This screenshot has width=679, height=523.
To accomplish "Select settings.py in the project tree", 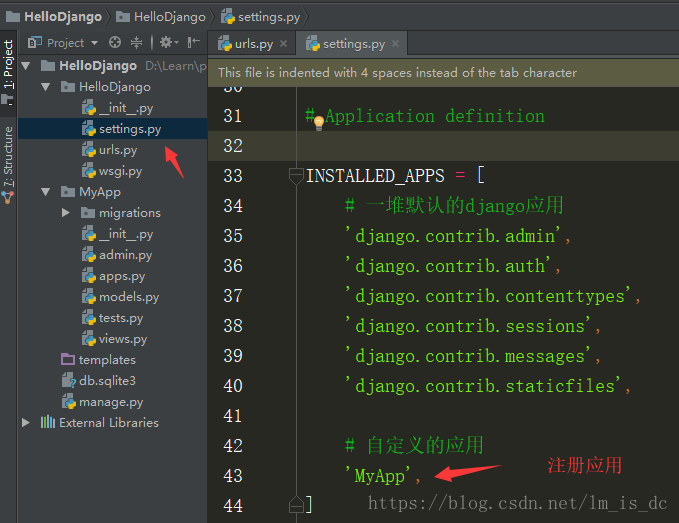I will [113, 129].
